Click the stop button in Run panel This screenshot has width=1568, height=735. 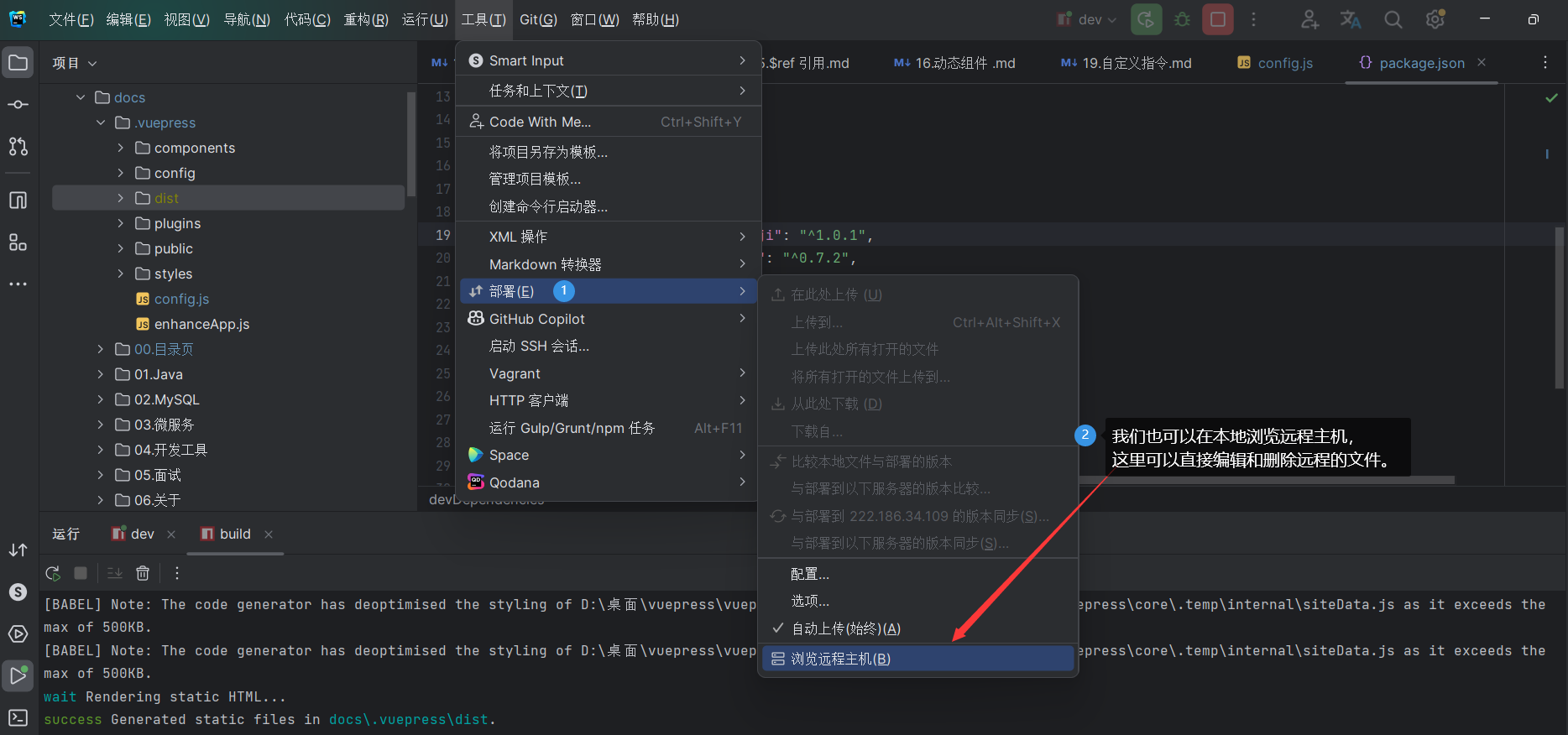[x=81, y=573]
